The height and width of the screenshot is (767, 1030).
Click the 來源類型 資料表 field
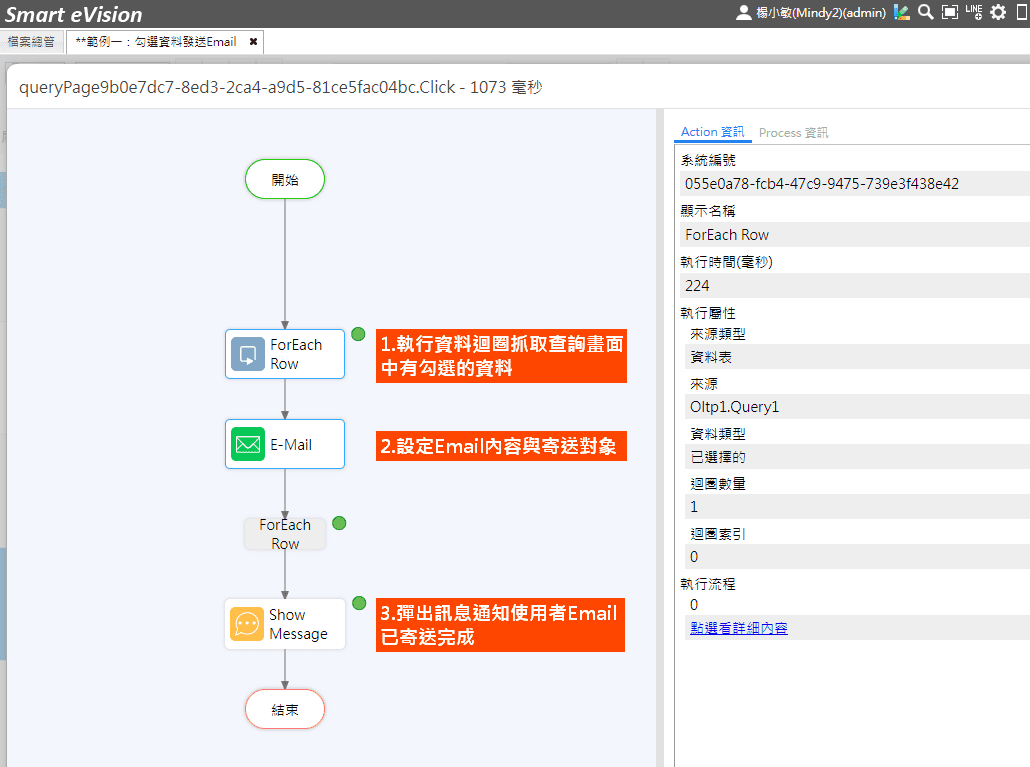[x=857, y=357]
